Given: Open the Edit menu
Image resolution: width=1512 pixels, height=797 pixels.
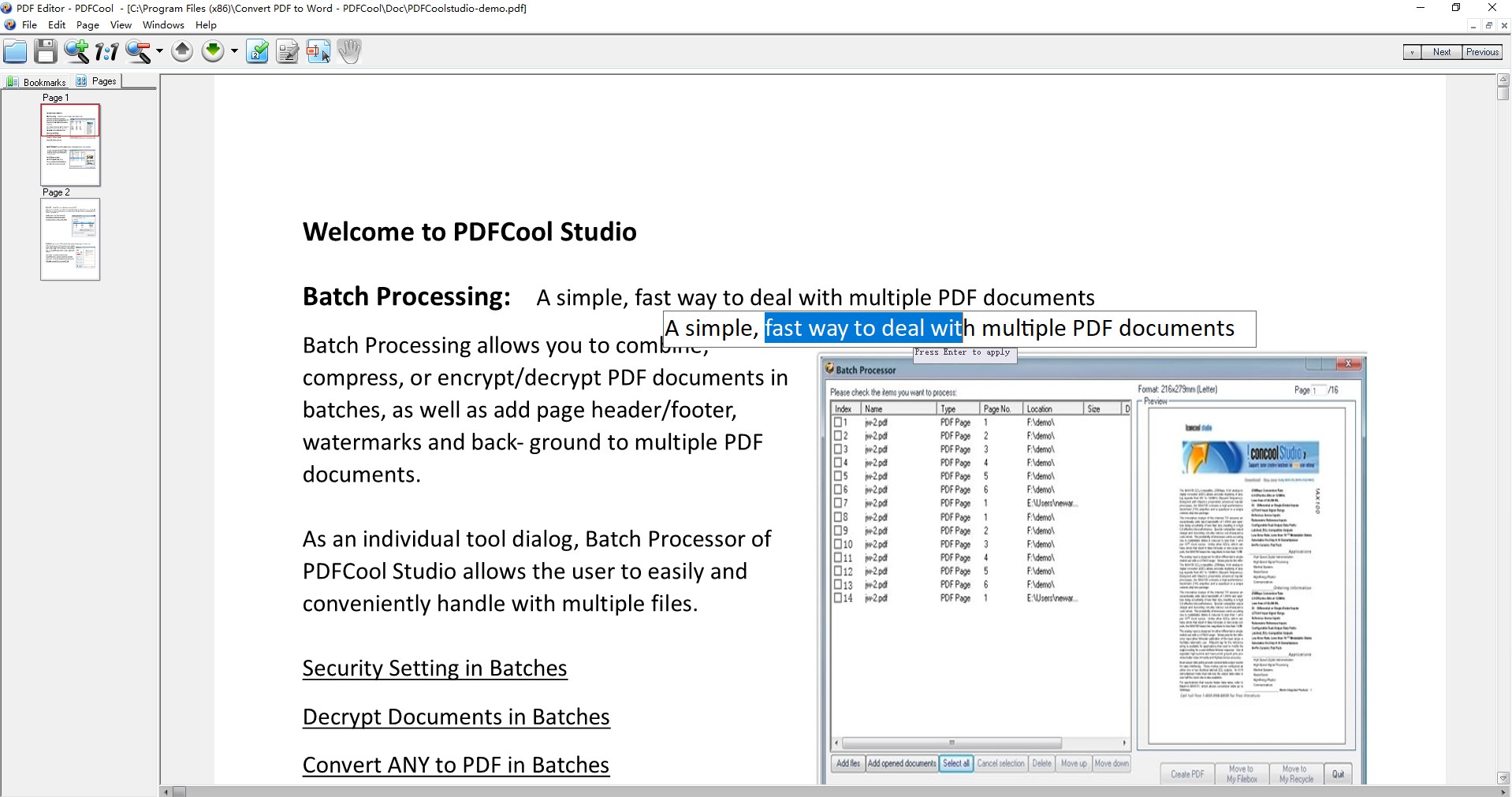Looking at the screenshot, I should [57, 25].
